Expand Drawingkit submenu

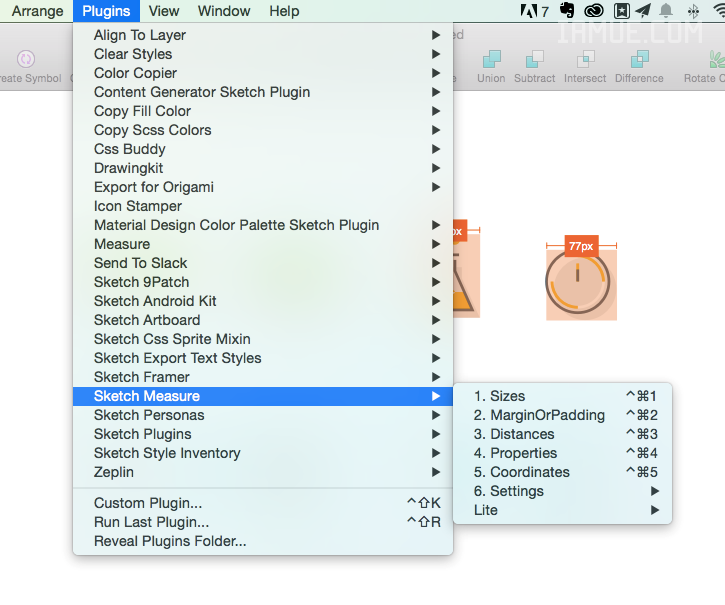tap(263, 168)
